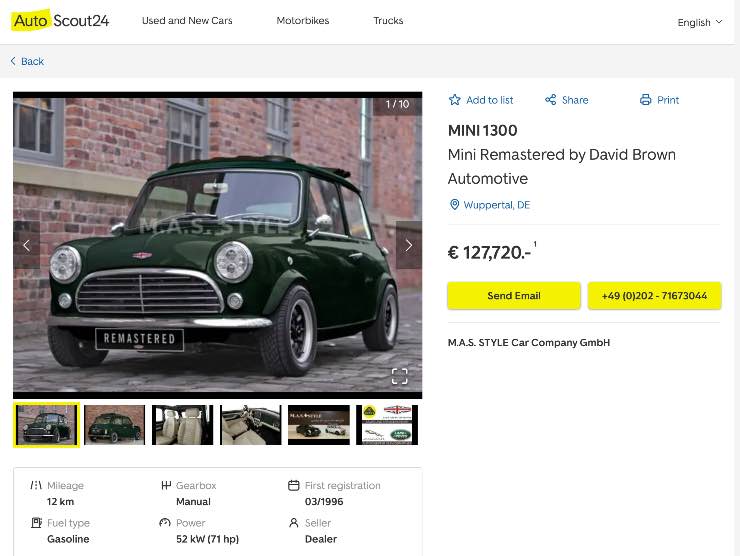Show previous photo with left arrow
The height and width of the screenshot is (556, 740).
tap(27, 245)
